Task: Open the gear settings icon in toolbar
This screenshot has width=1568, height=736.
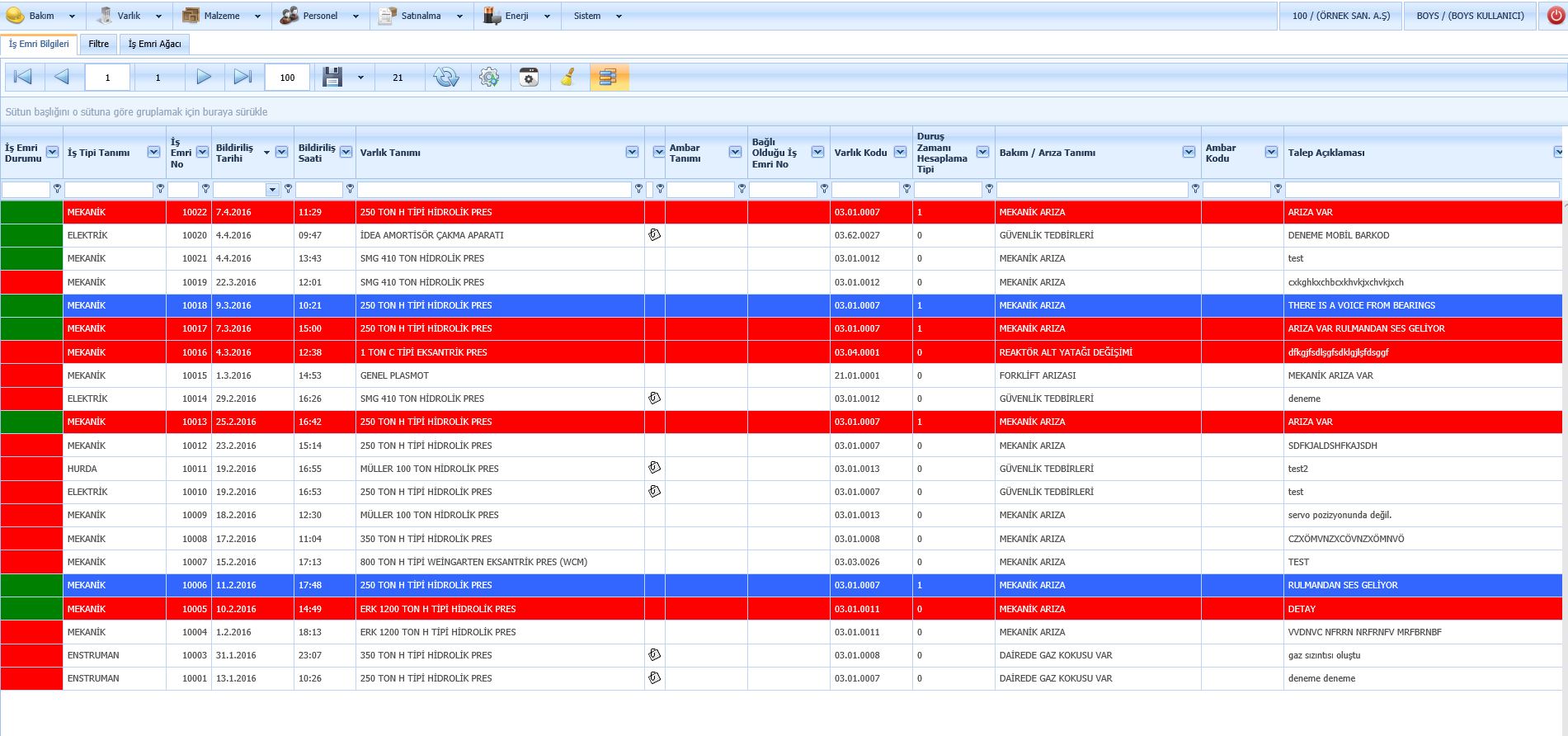Action: click(489, 78)
